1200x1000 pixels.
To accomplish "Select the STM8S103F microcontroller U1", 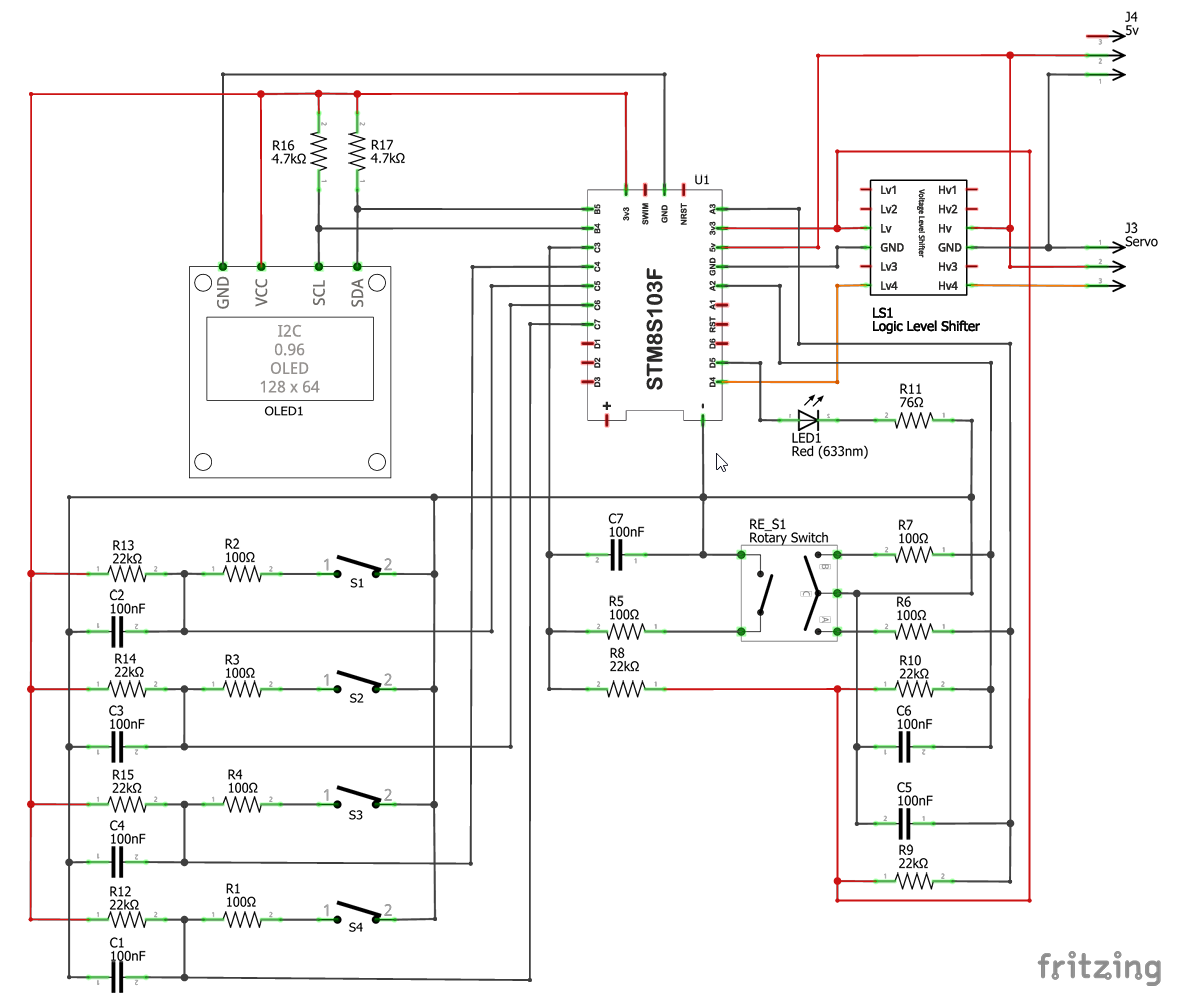I will coord(655,305).
